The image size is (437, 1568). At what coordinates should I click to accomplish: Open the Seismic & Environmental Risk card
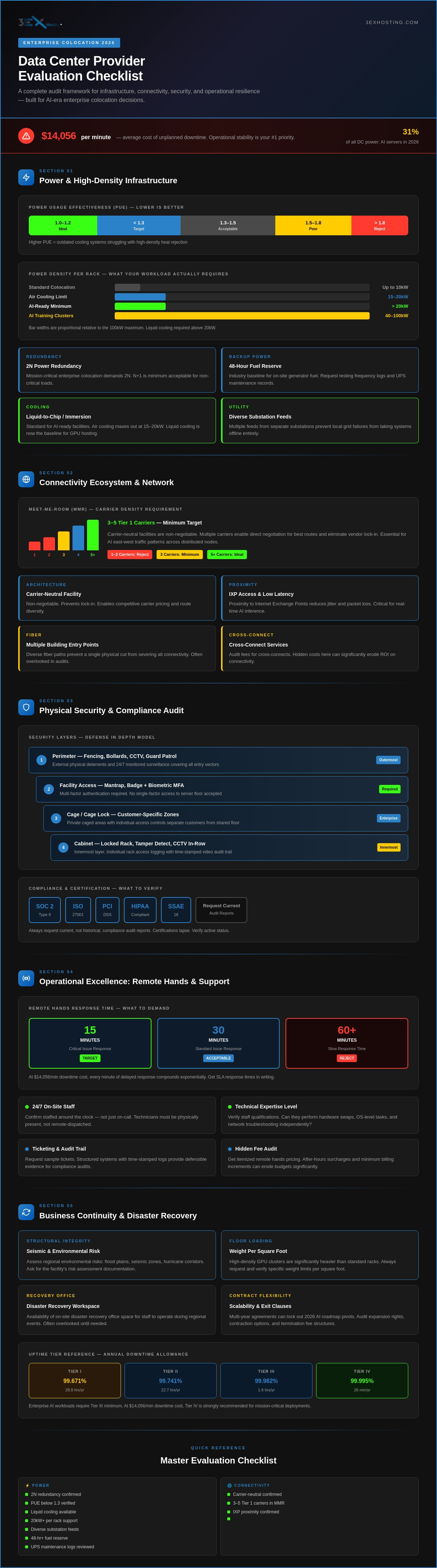[x=117, y=1255]
